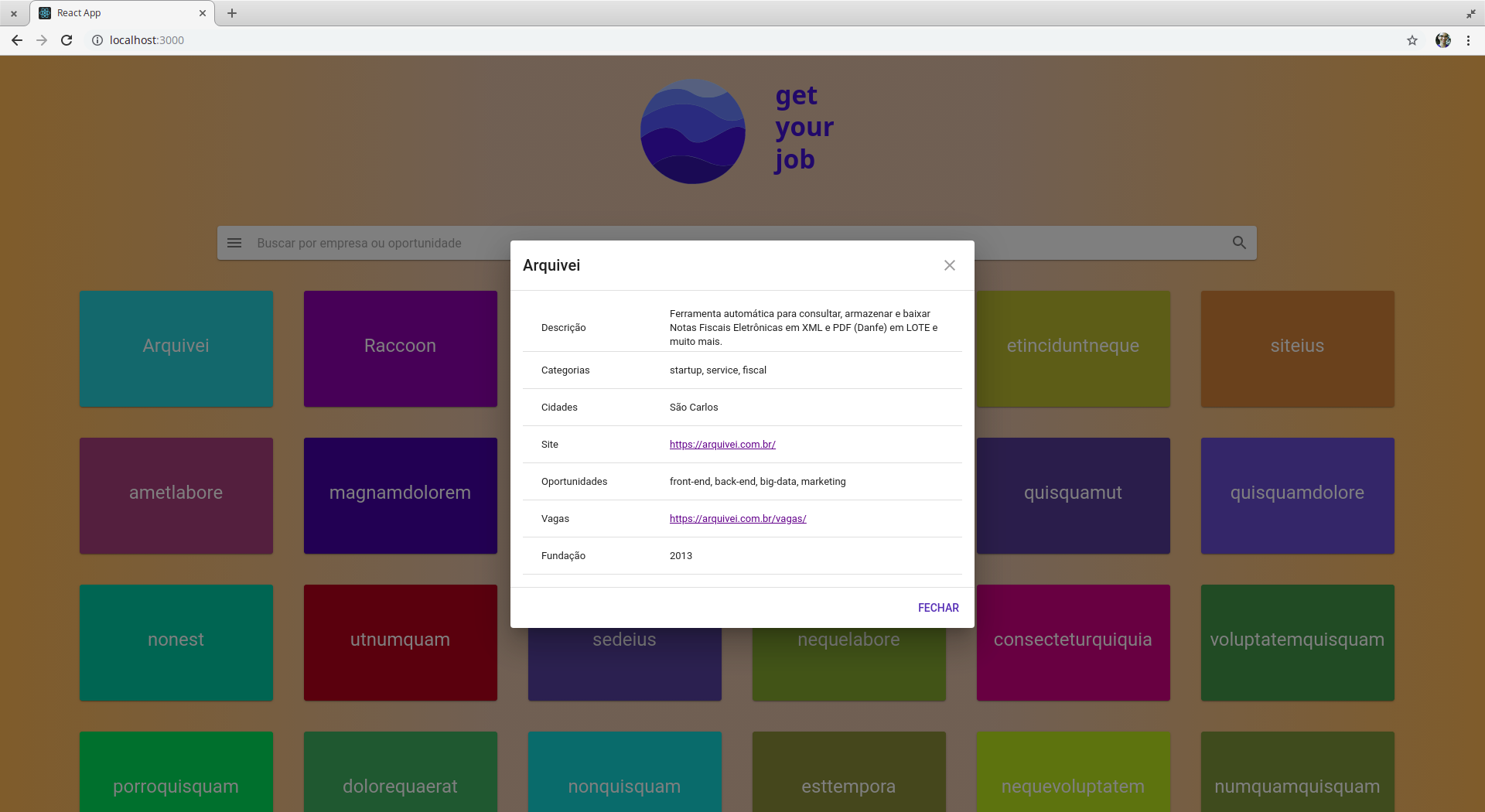
Task: Open the ametlabore card
Action: [x=176, y=496]
